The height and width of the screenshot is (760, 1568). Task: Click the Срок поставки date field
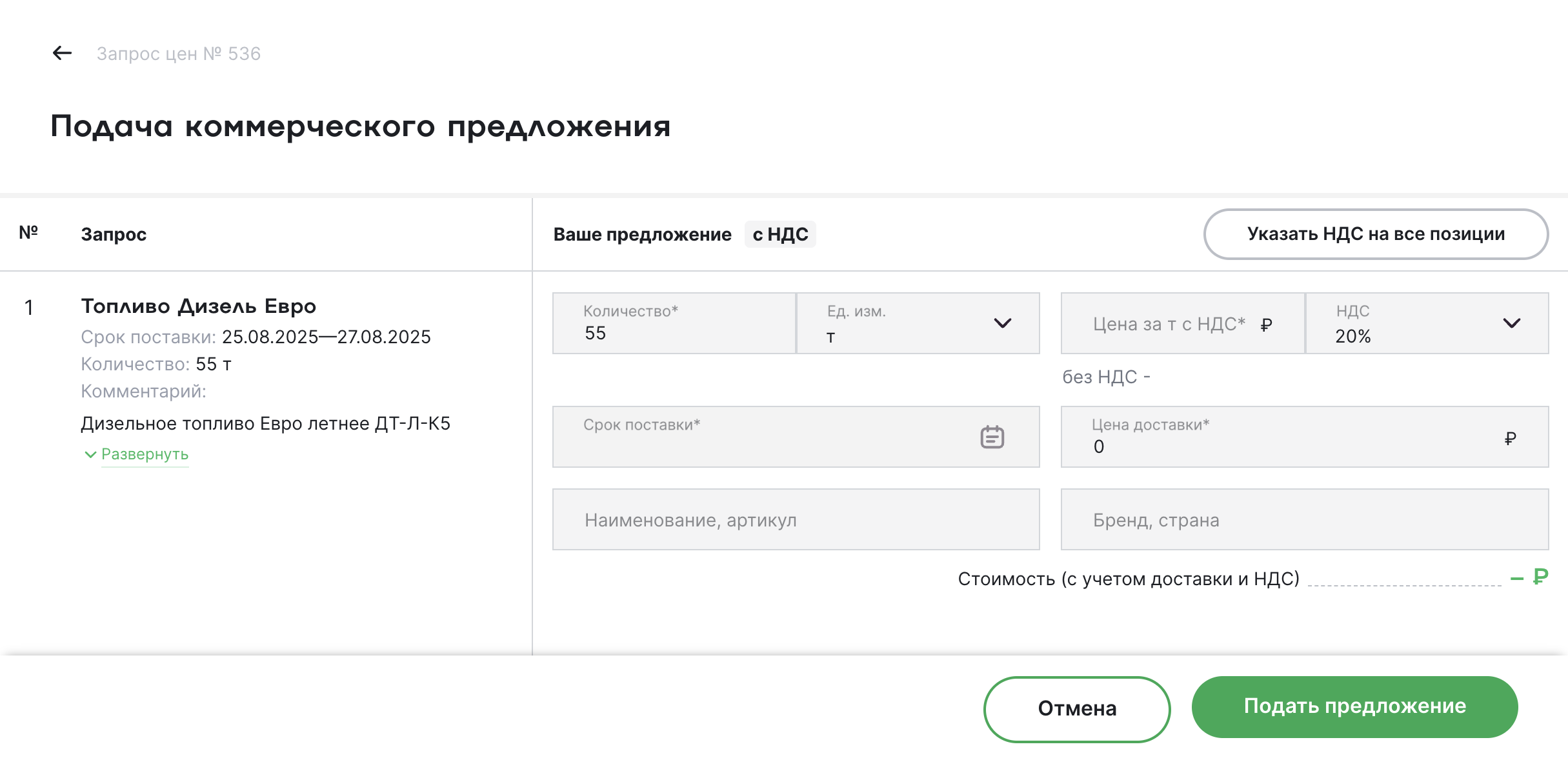click(796, 437)
